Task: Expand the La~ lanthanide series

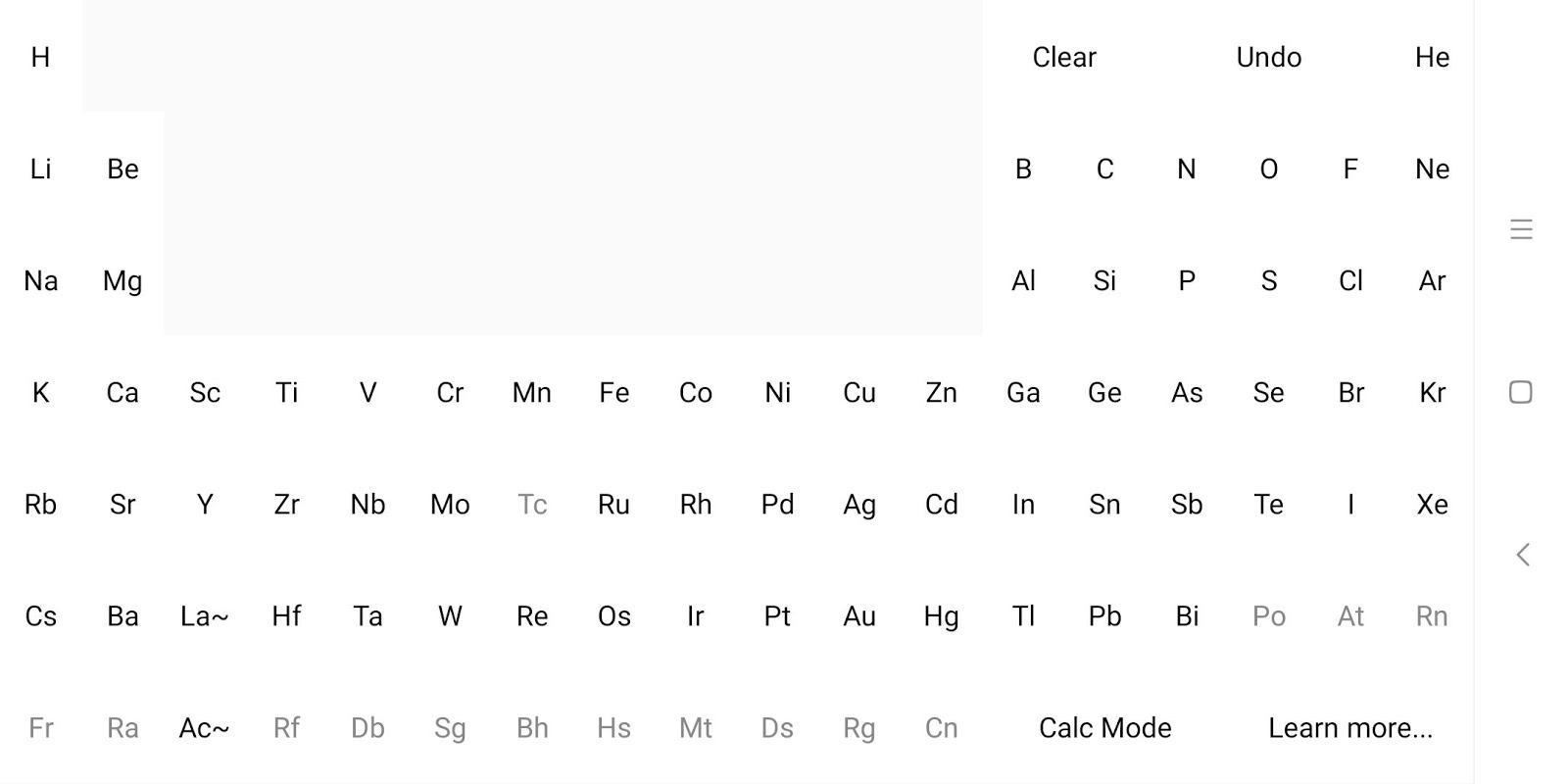Action: click(204, 616)
